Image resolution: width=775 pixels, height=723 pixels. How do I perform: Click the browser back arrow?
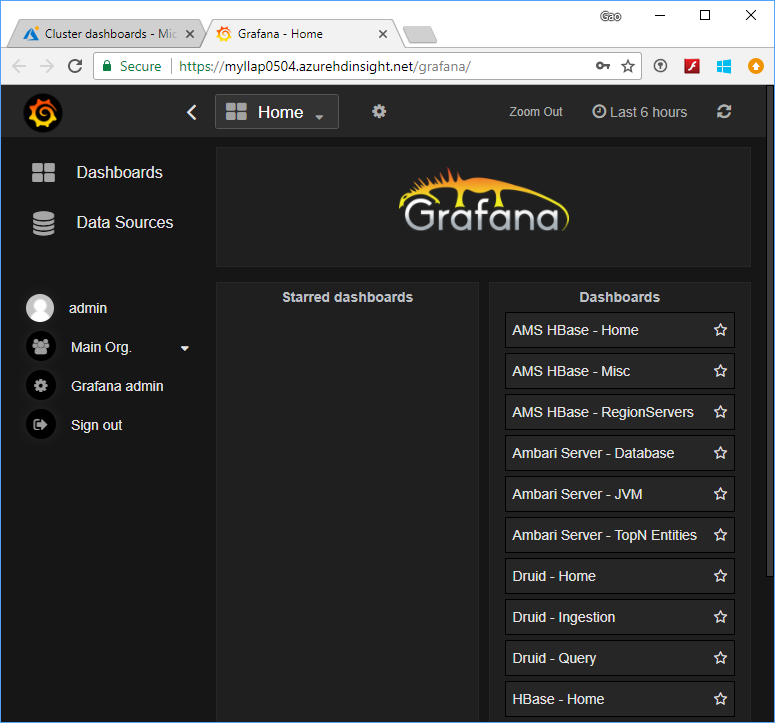[19, 66]
